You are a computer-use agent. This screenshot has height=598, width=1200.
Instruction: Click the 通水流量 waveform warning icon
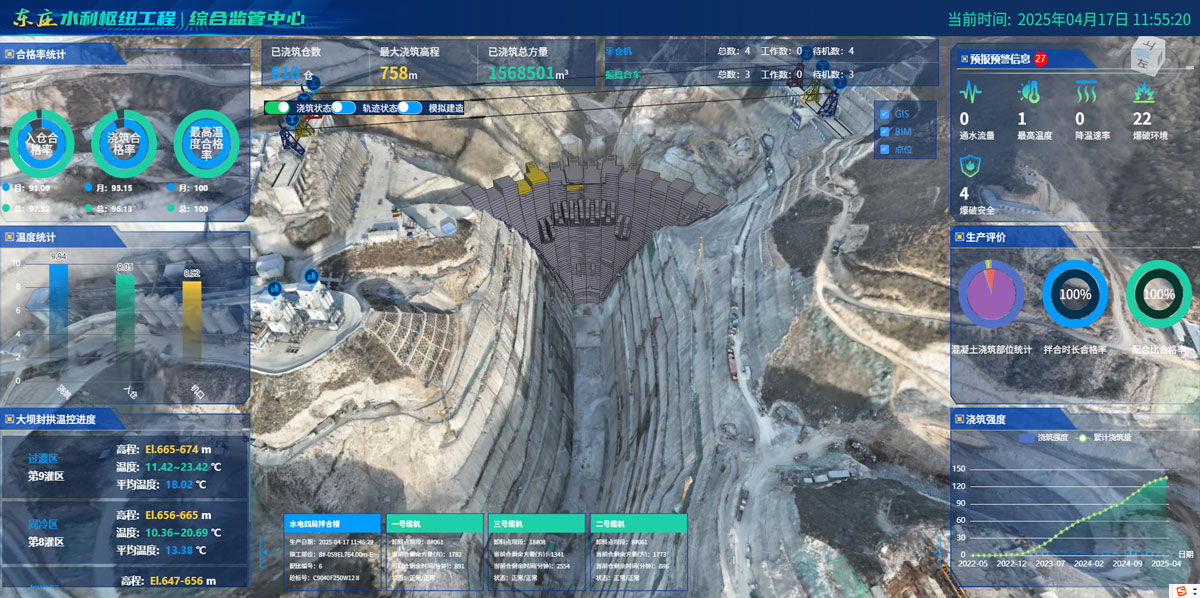970,93
